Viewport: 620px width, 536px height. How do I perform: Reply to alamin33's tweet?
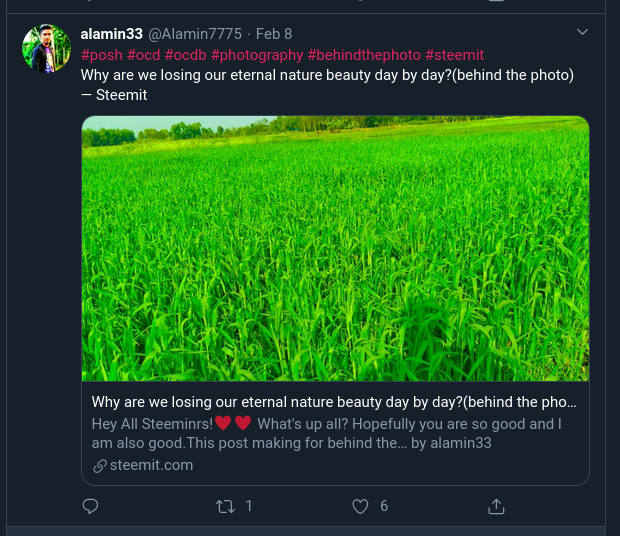pos(91,507)
